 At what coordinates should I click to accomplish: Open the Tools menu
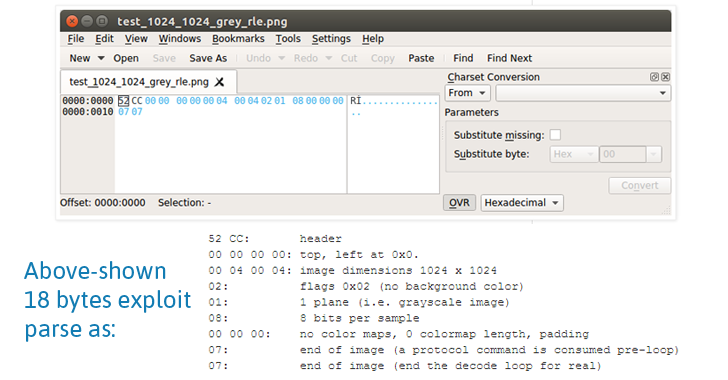pos(288,39)
